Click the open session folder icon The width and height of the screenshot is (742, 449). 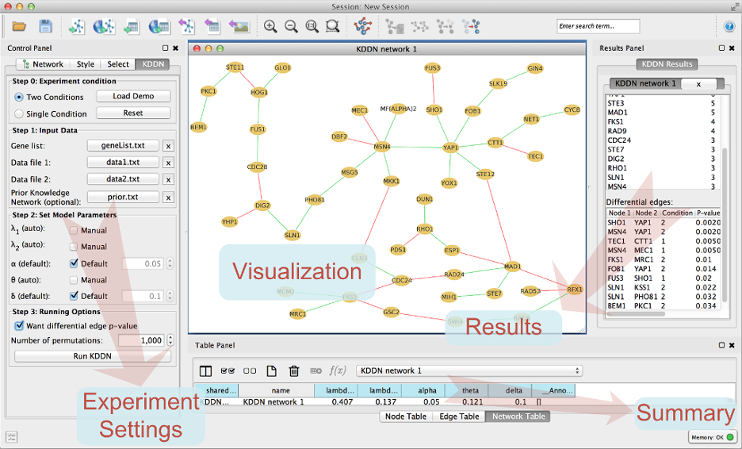click(18, 25)
